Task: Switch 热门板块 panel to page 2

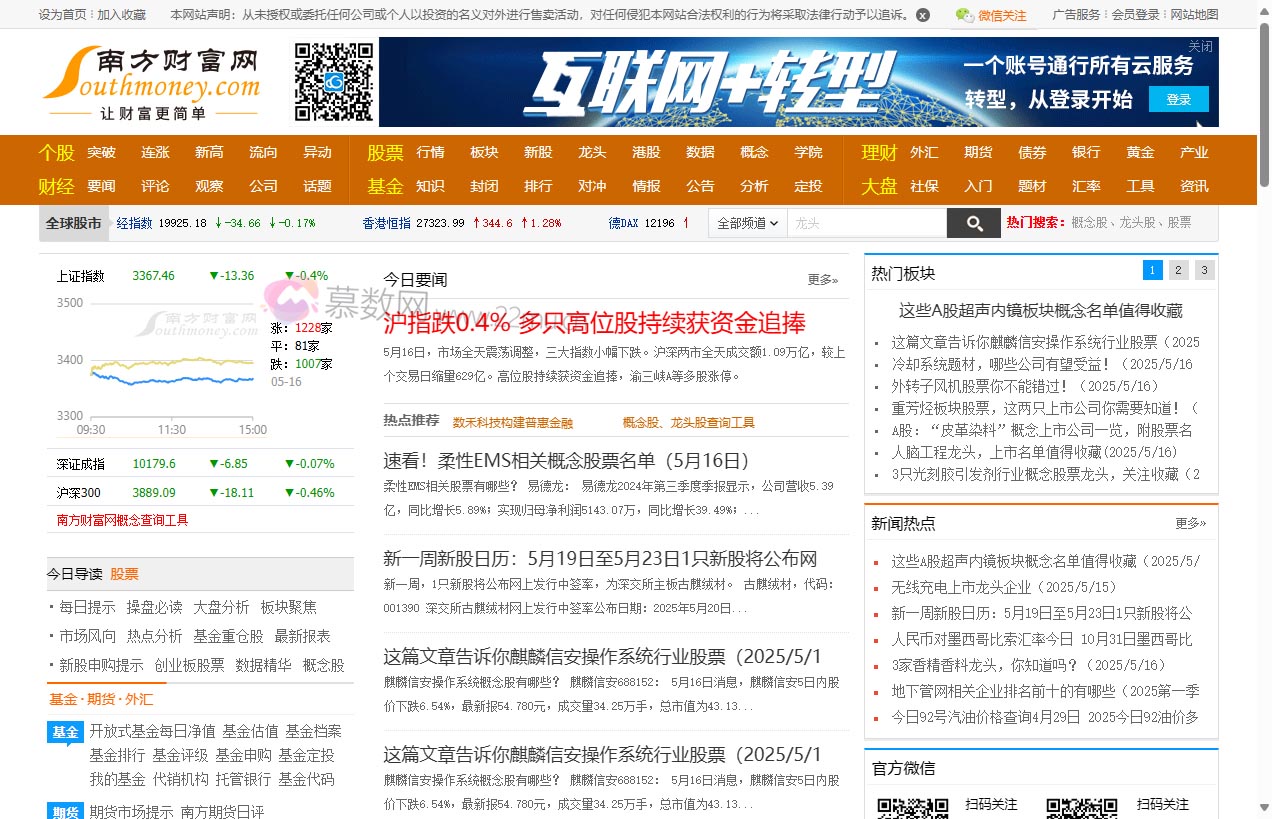Action: [1176, 270]
